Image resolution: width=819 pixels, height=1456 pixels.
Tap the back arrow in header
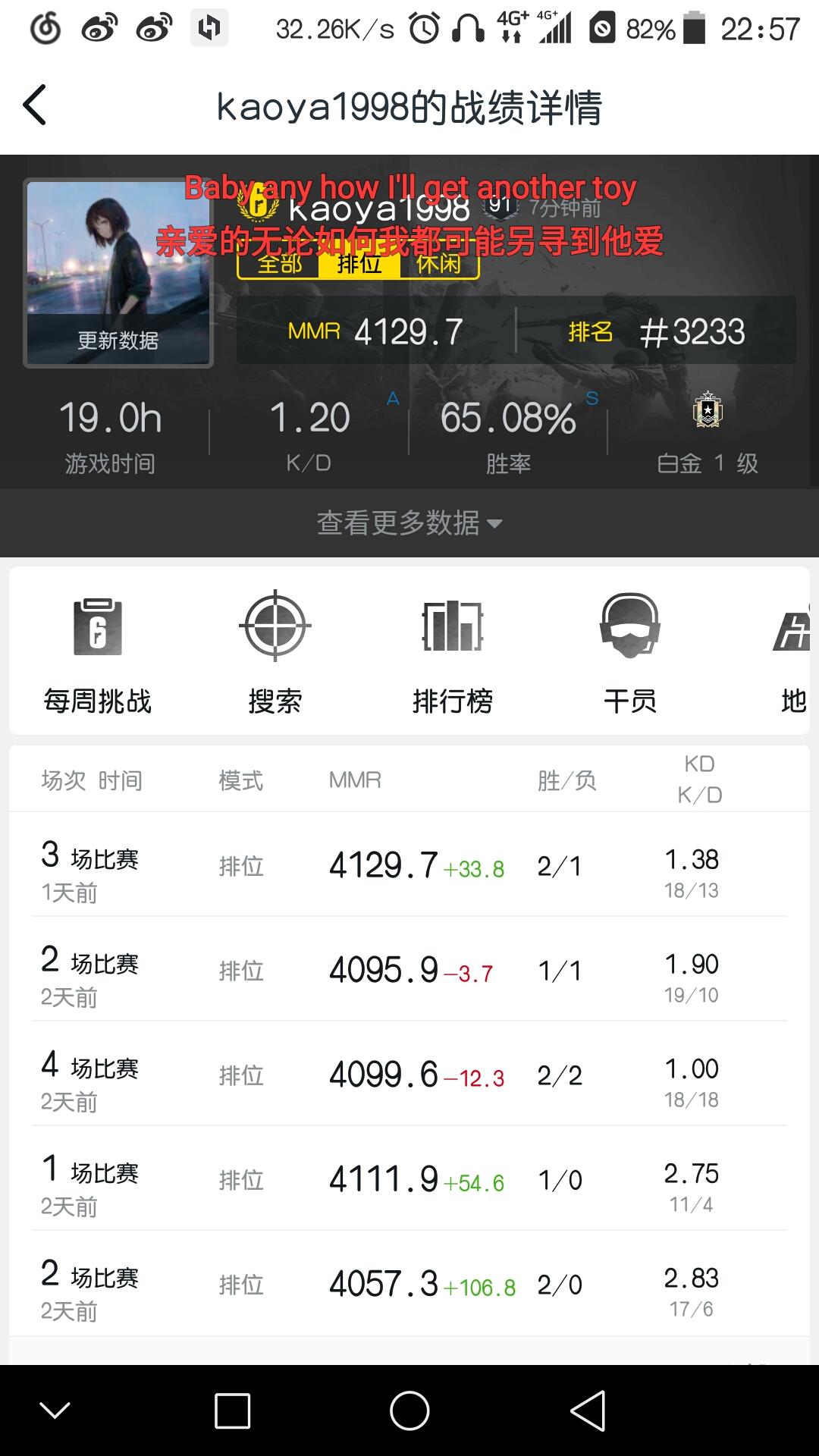coord(35,105)
